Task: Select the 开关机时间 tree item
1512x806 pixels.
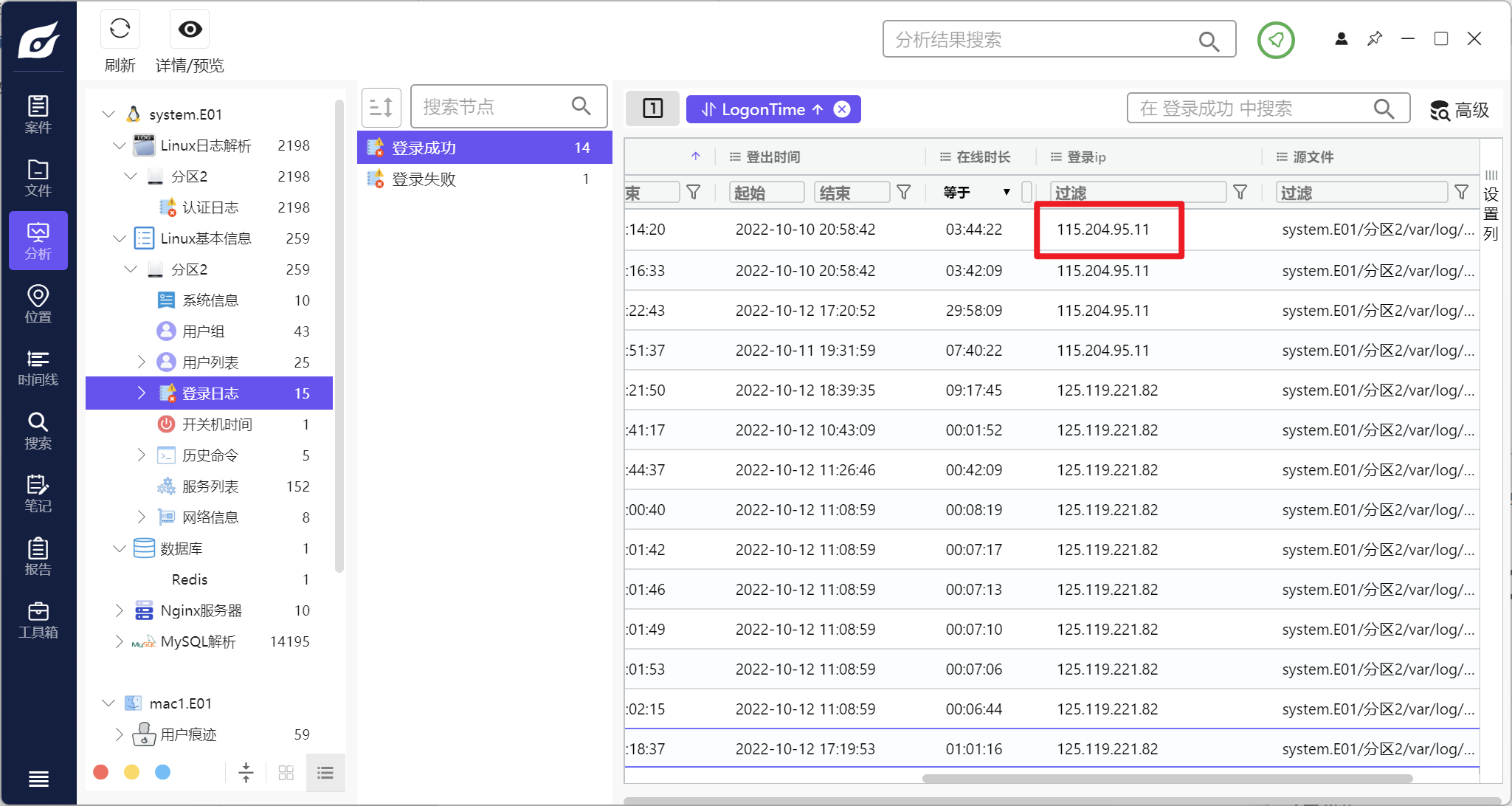Action: [210, 424]
